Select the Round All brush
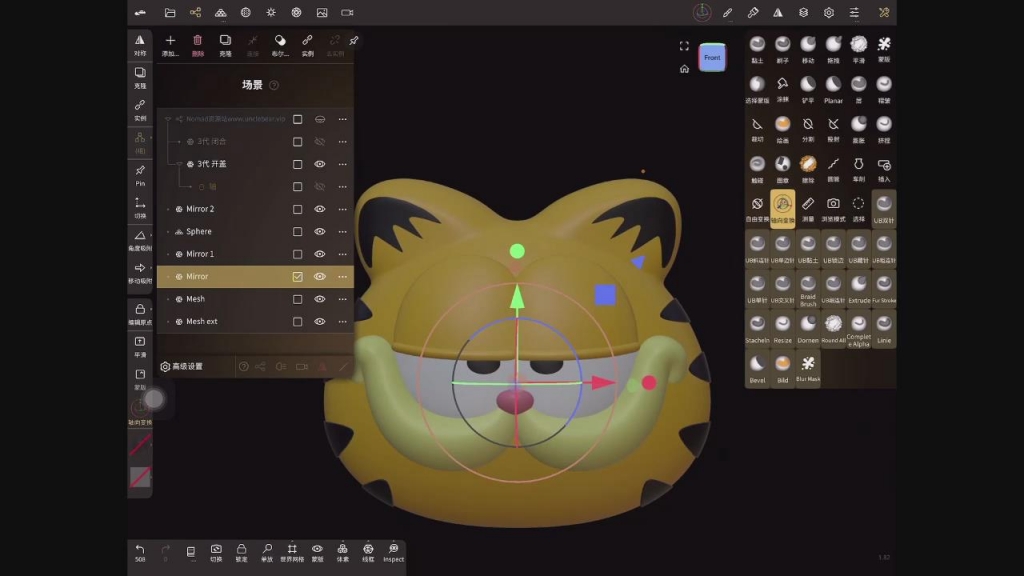1024x576 pixels. tap(833, 328)
